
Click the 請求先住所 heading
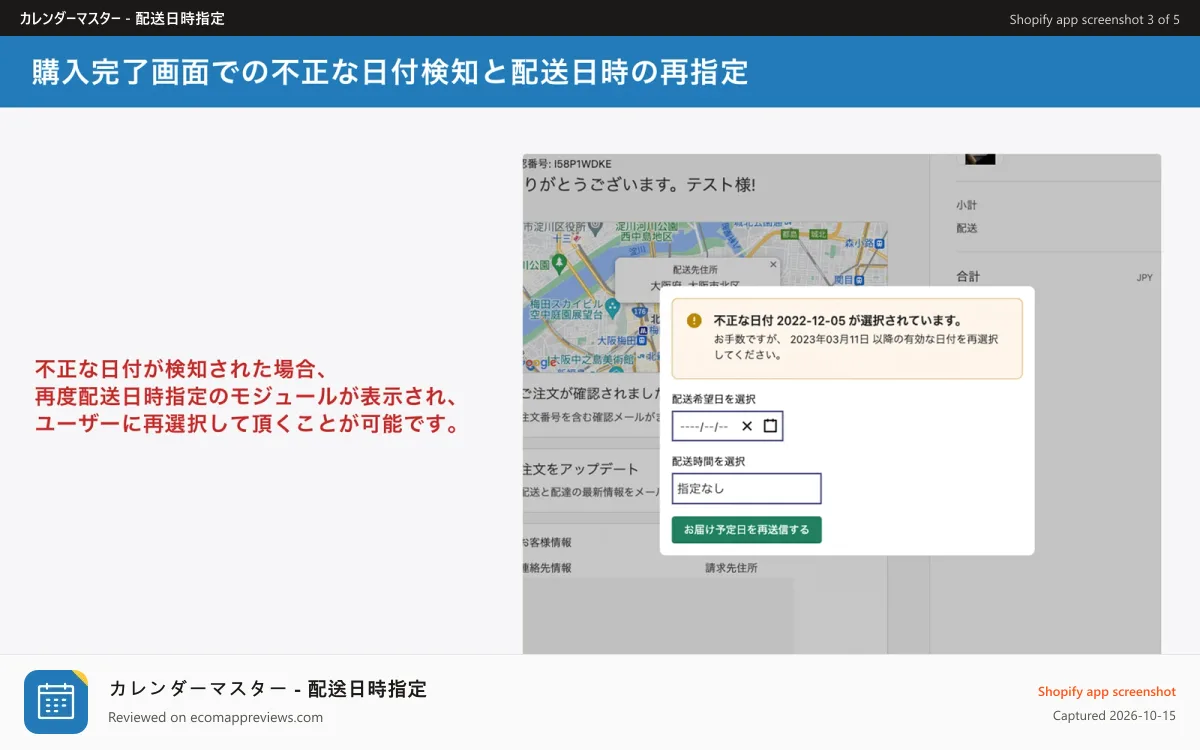[731, 567]
